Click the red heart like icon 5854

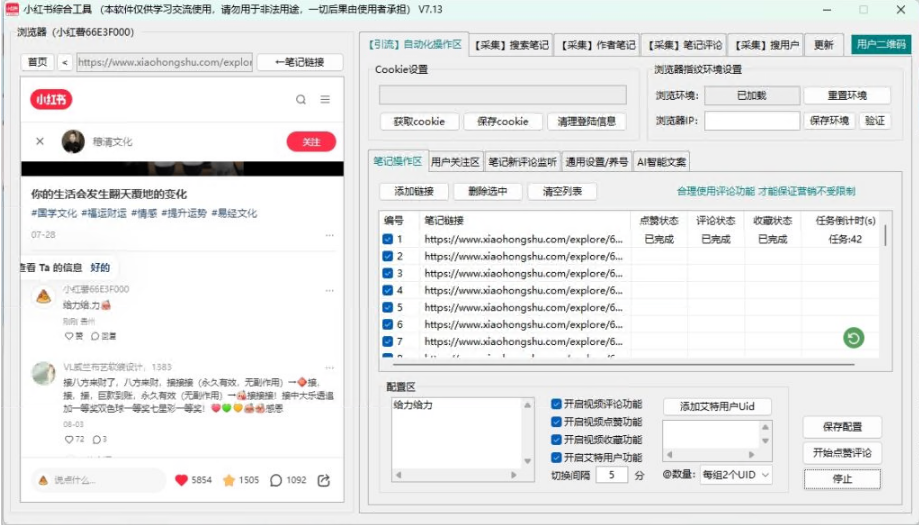(181, 480)
